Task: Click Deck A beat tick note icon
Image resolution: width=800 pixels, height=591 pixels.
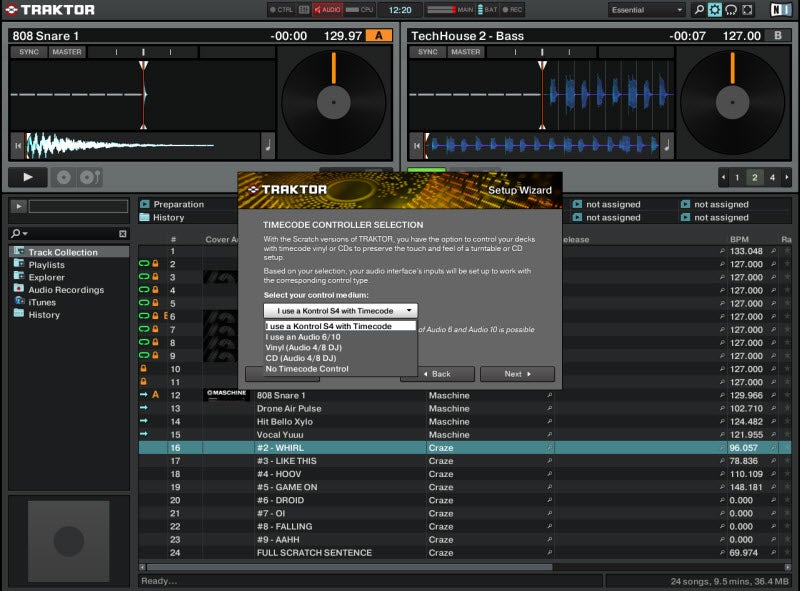Action: pos(268,146)
